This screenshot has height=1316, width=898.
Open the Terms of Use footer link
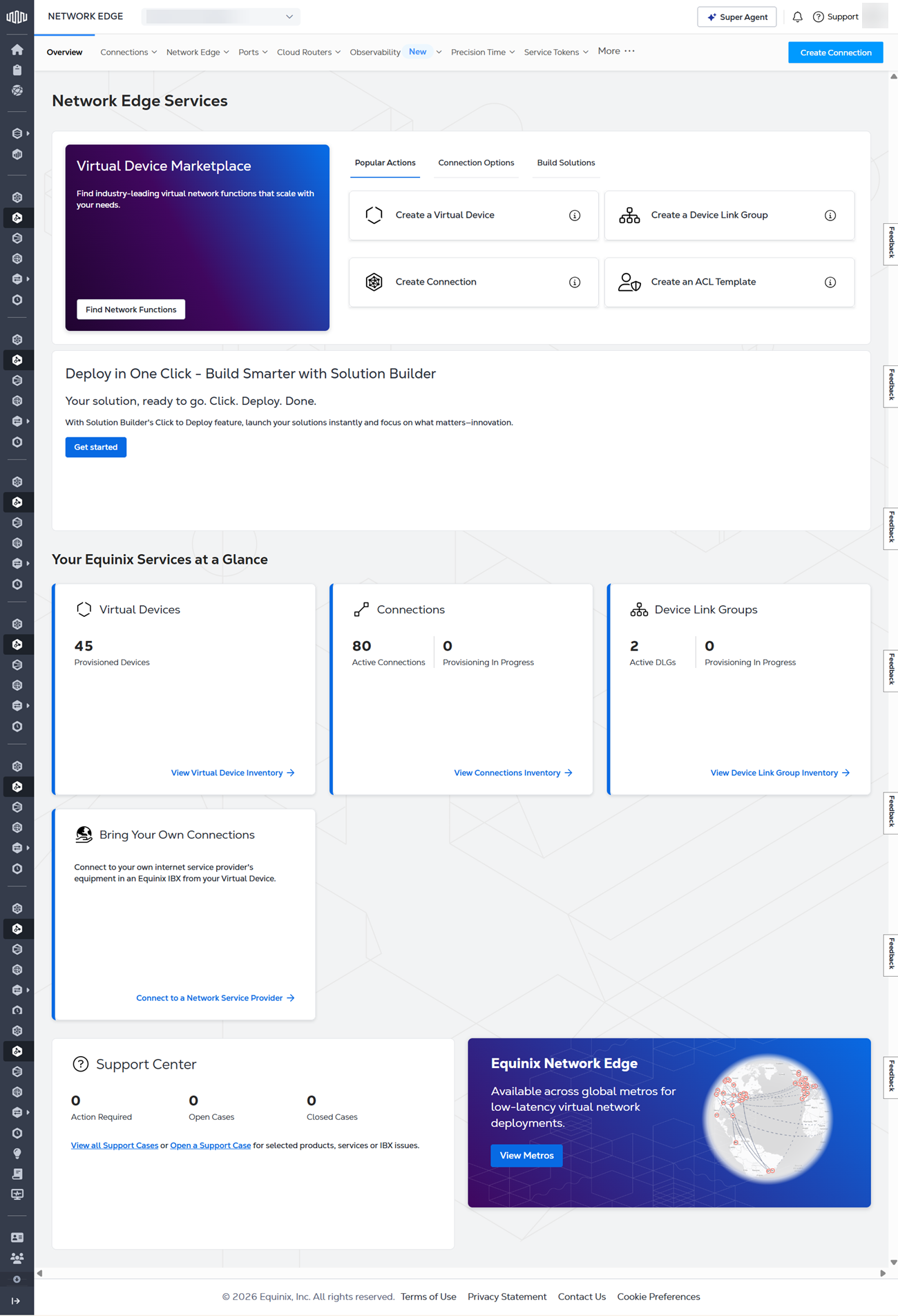click(428, 1297)
